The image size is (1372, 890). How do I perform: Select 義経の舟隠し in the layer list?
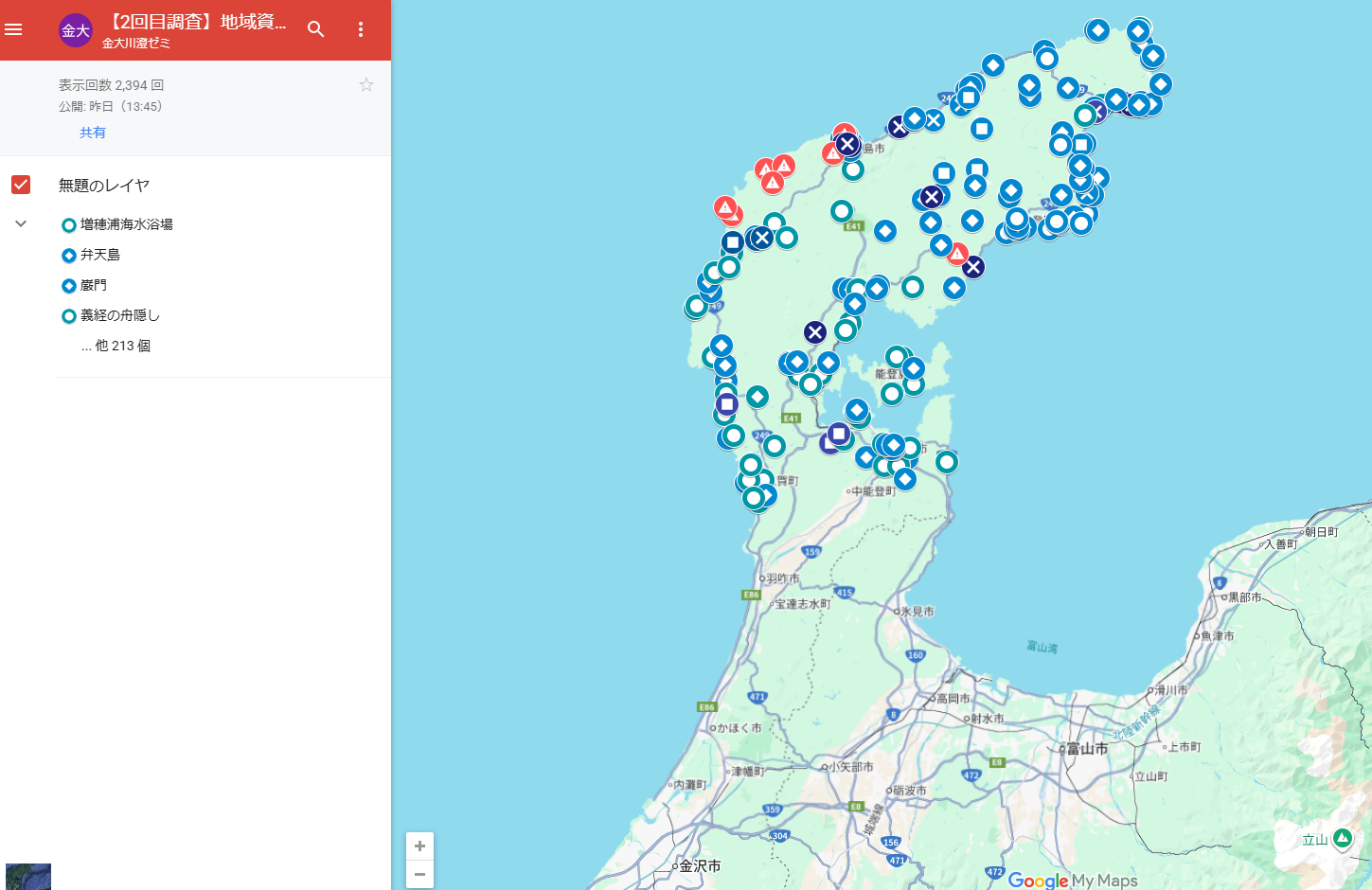(119, 315)
